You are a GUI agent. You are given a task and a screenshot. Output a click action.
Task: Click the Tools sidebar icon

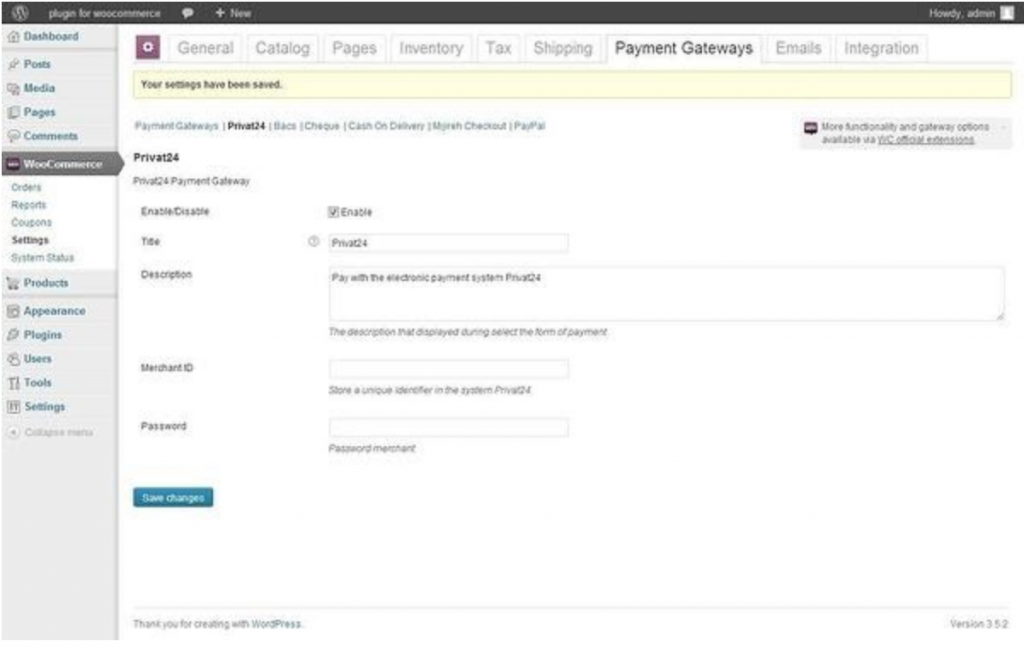tap(13, 383)
